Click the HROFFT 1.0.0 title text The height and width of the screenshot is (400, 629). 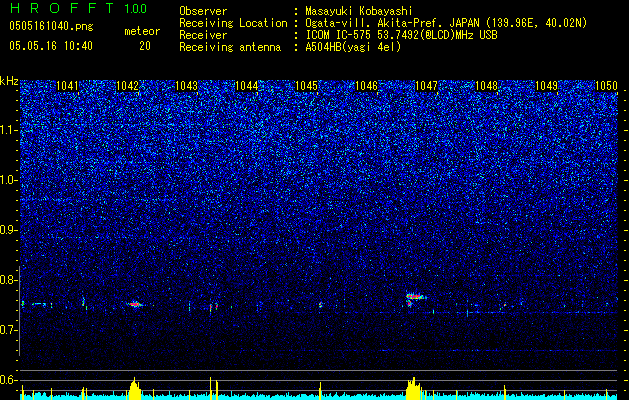coord(78,8)
